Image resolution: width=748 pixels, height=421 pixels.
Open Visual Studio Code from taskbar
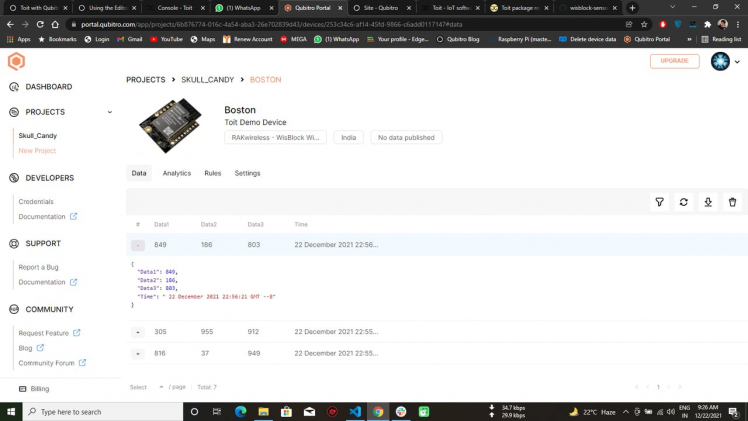[355, 411]
